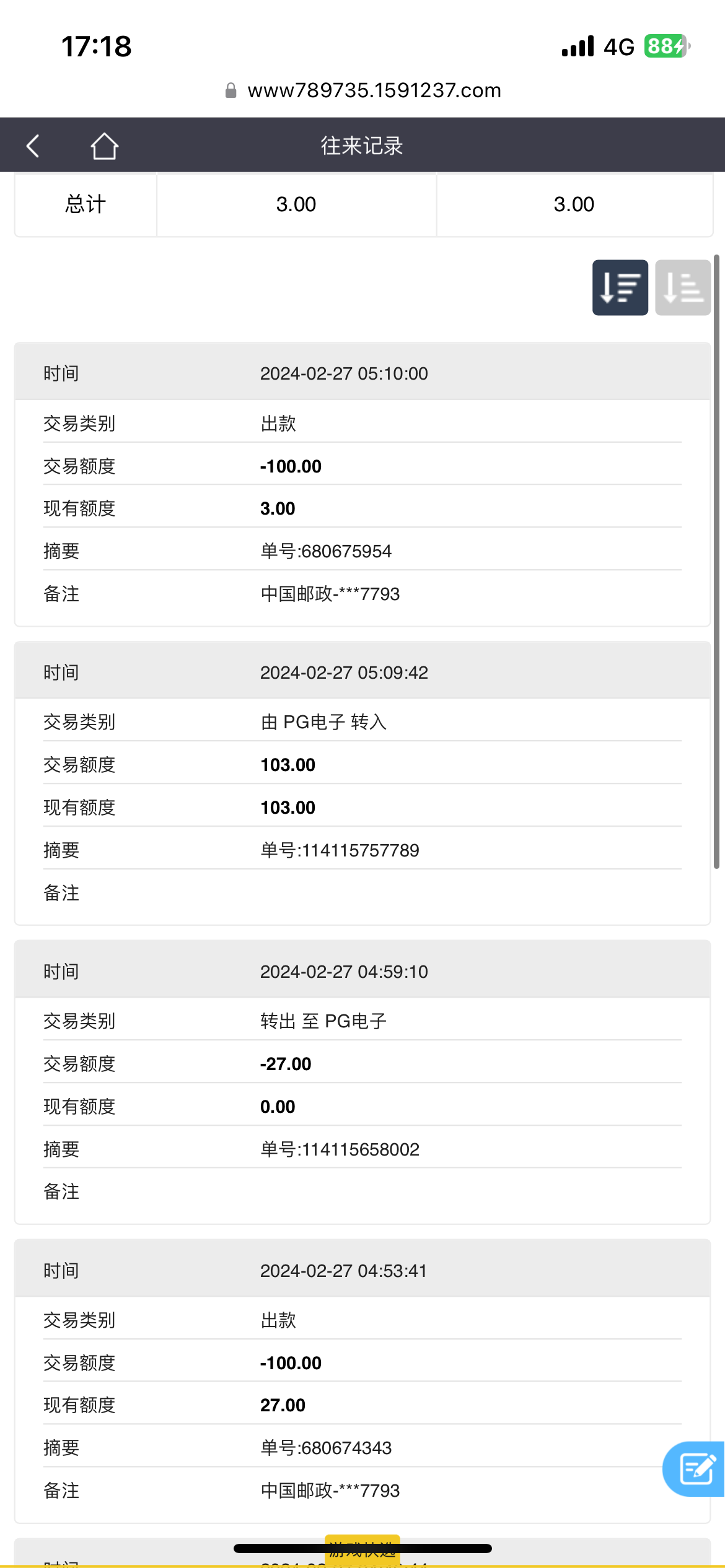This screenshot has width=725, height=1568.
Task: Tap the browser address bar URL
Action: click(374, 91)
